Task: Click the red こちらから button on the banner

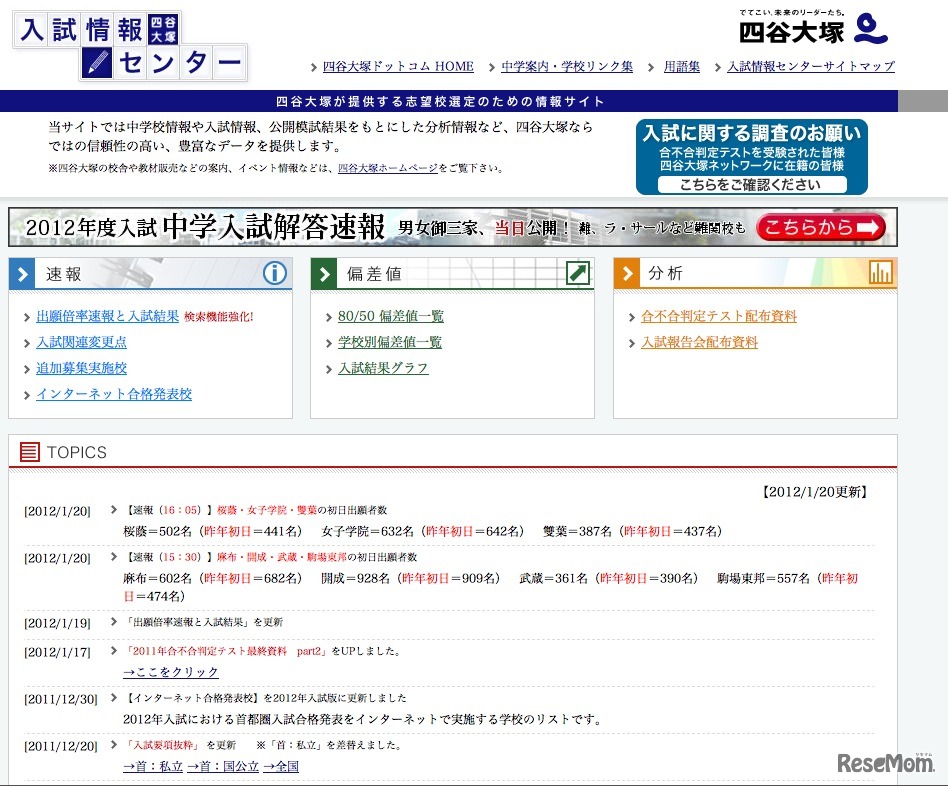Action: tap(820, 227)
